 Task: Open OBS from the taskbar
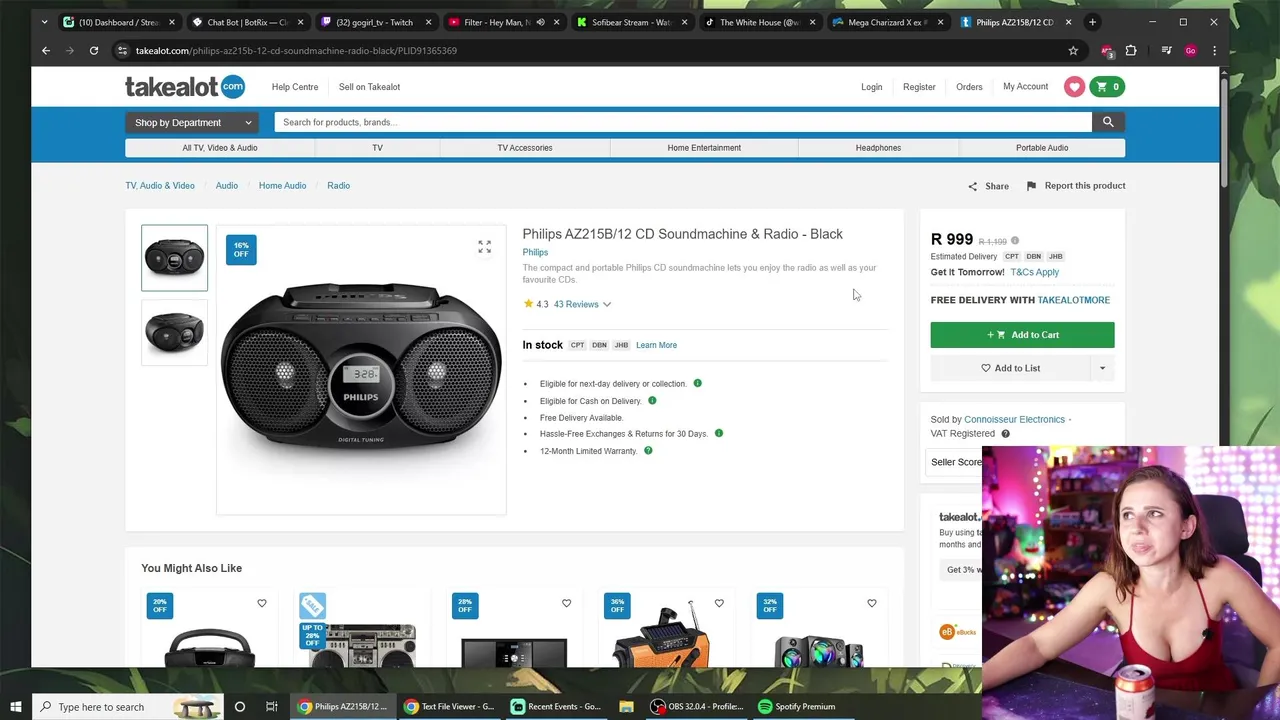pyautogui.click(x=696, y=706)
